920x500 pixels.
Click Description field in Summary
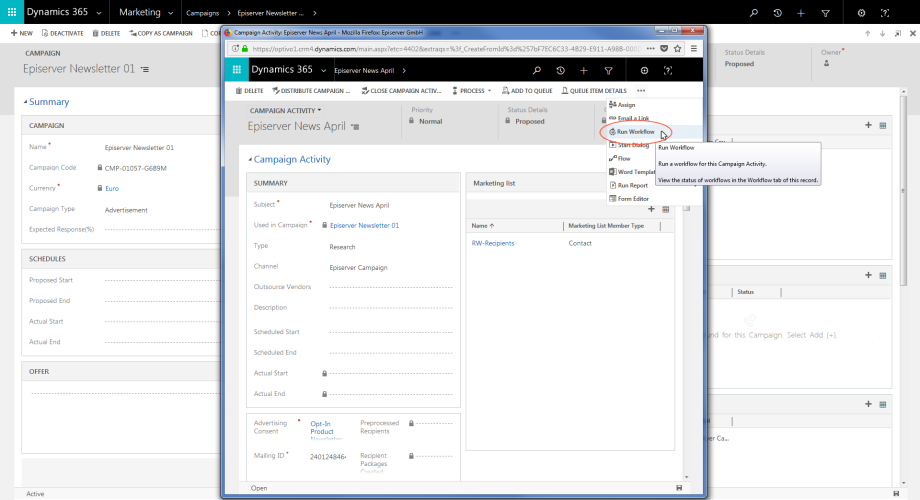pyautogui.click(x=391, y=308)
